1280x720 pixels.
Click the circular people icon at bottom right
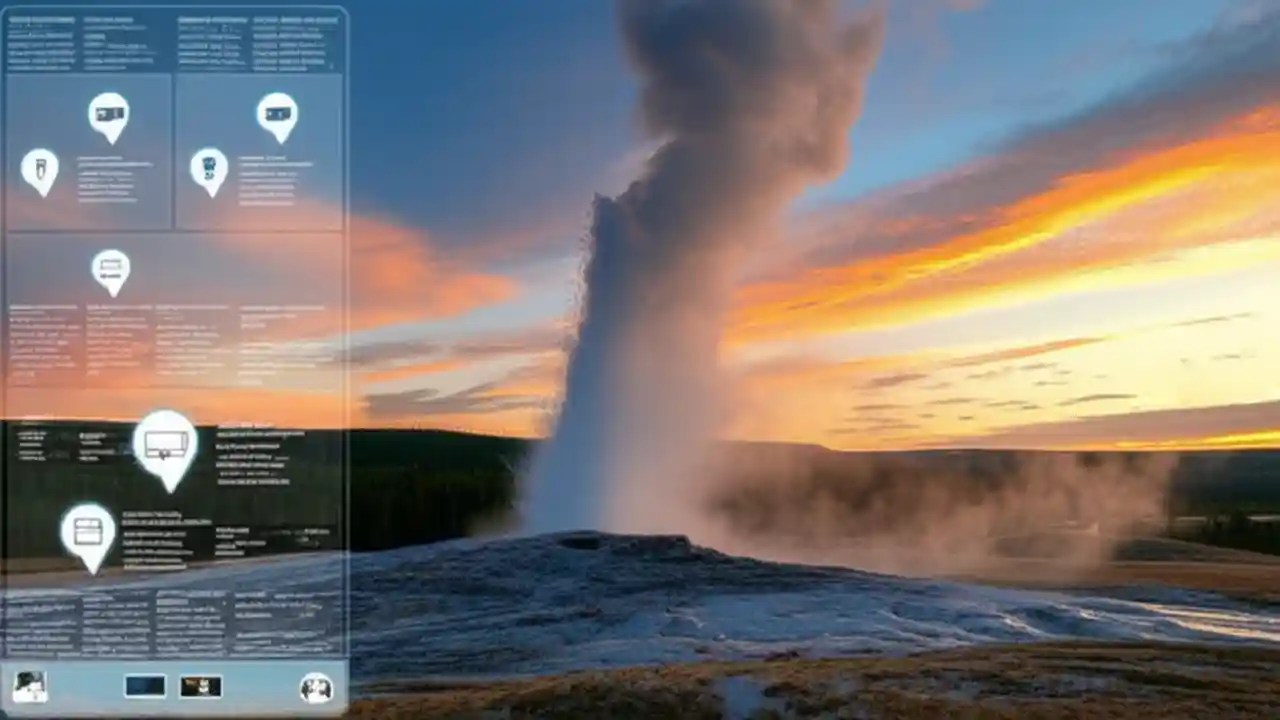pyautogui.click(x=315, y=685)
